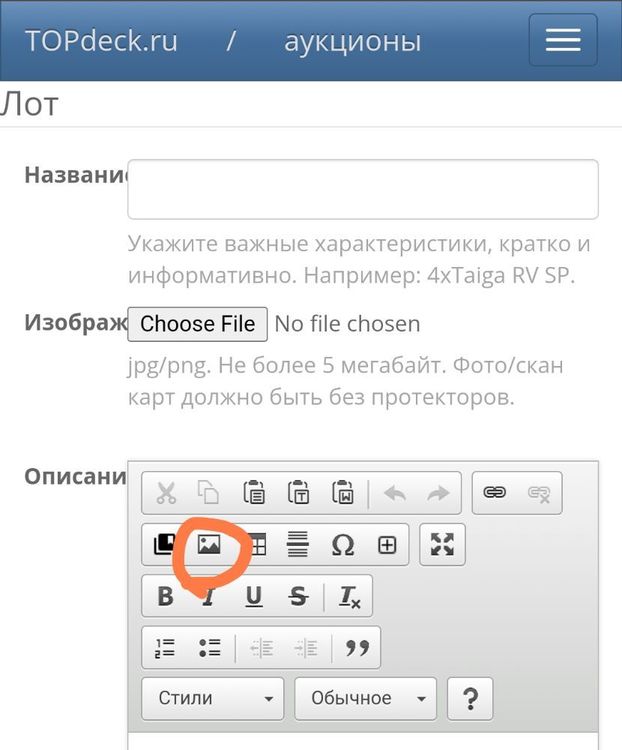Click Paste as plain text icon
The width and height of the screenshot is (622, 750).
[x=298, y=493]
